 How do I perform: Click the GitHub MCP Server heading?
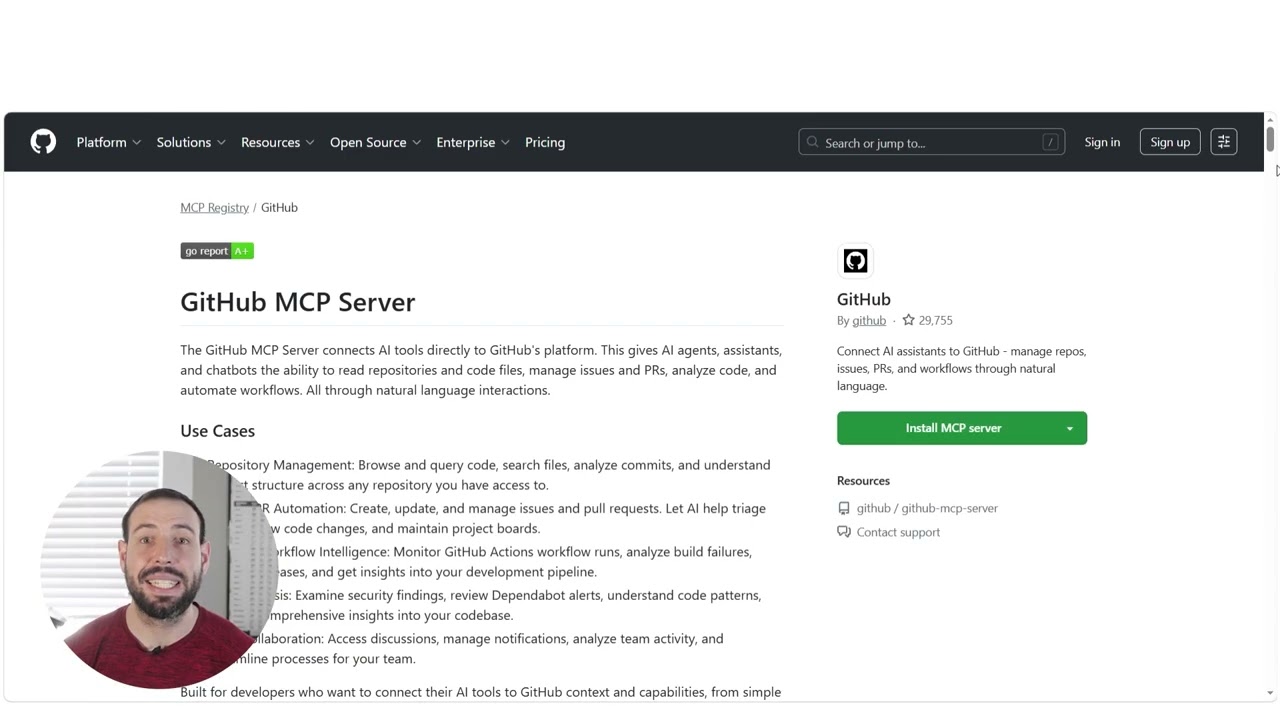coord(297,302)
